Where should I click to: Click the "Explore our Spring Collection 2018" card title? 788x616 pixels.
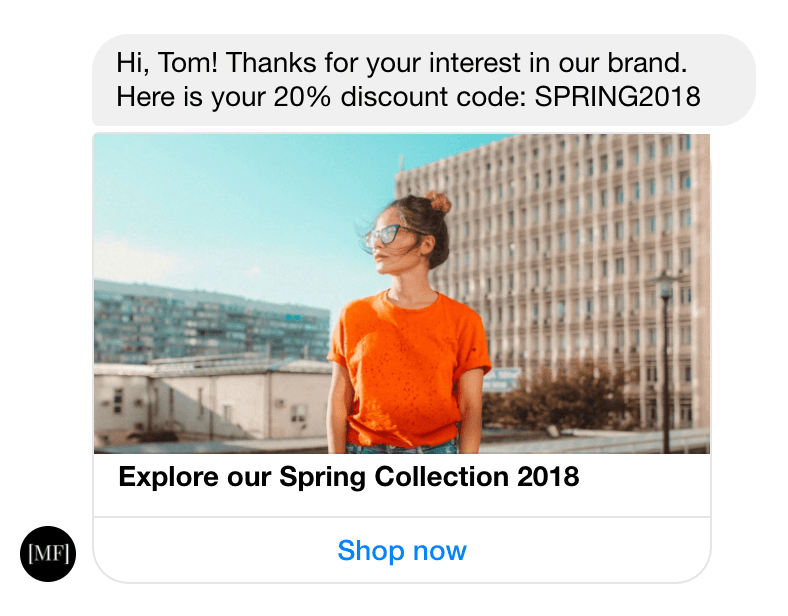[348, 476]
